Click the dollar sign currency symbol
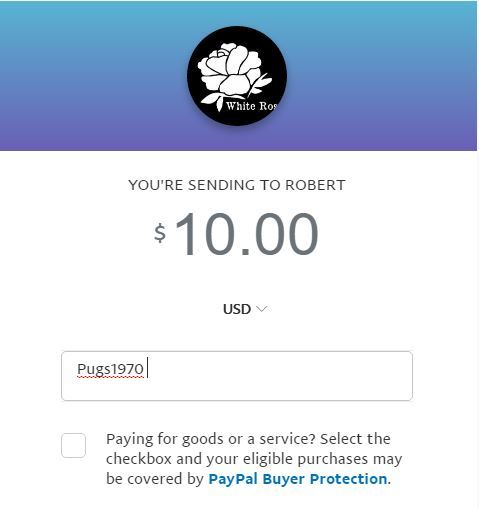 pyautogui.click(x=160, y=233)
